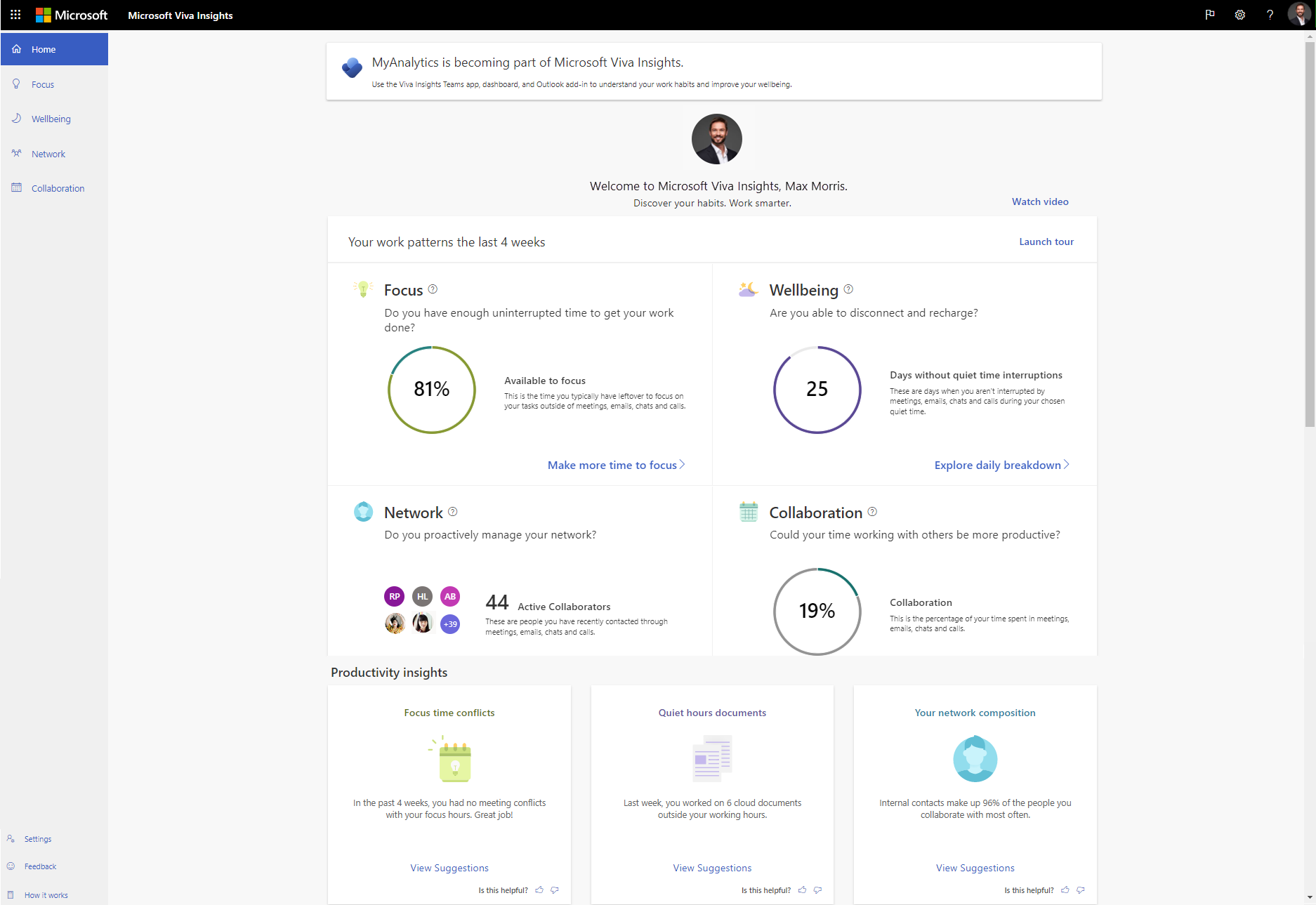Click the Watch video link

[1040, 202]
